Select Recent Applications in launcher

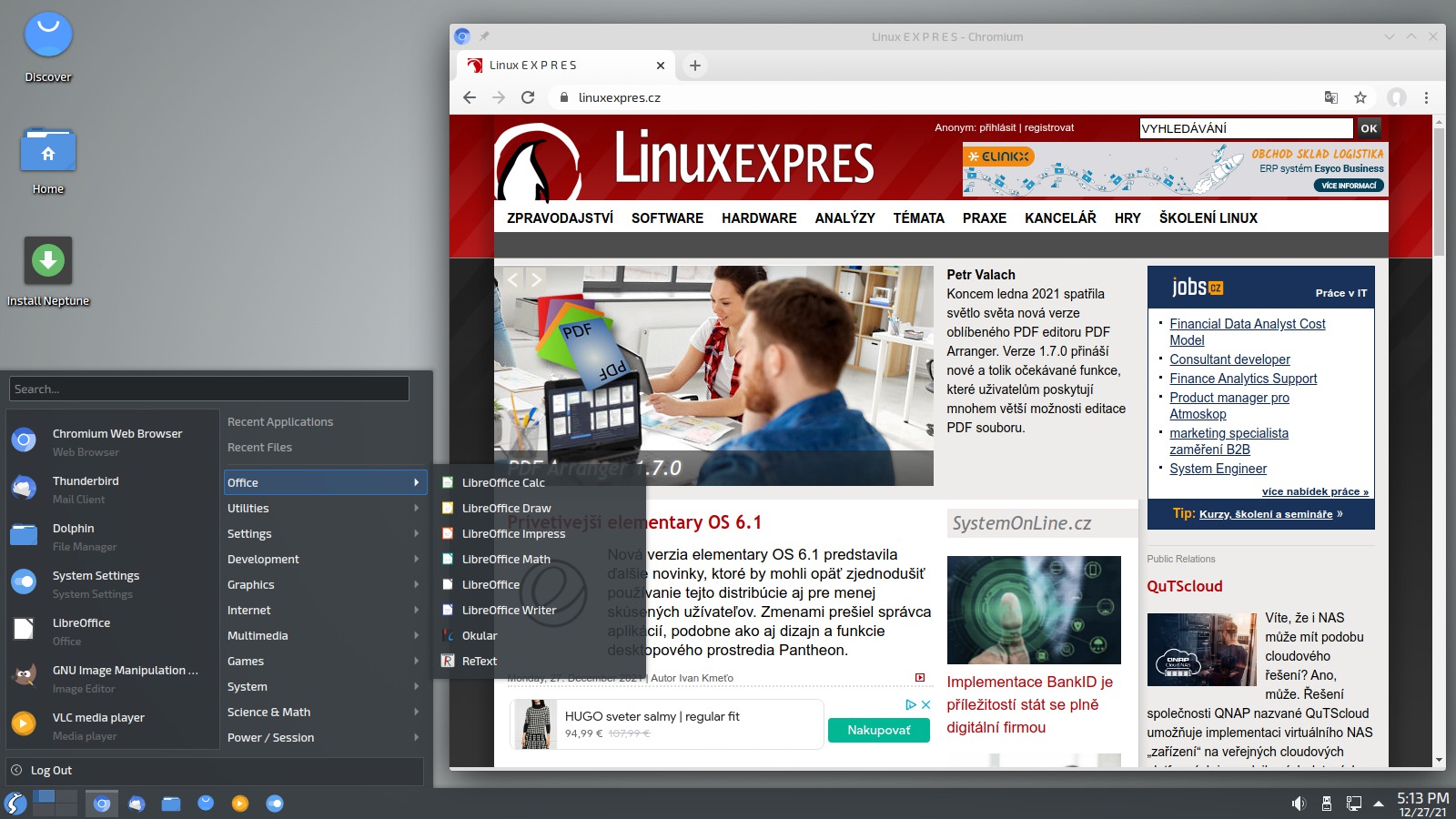click(x=280, y=421)
